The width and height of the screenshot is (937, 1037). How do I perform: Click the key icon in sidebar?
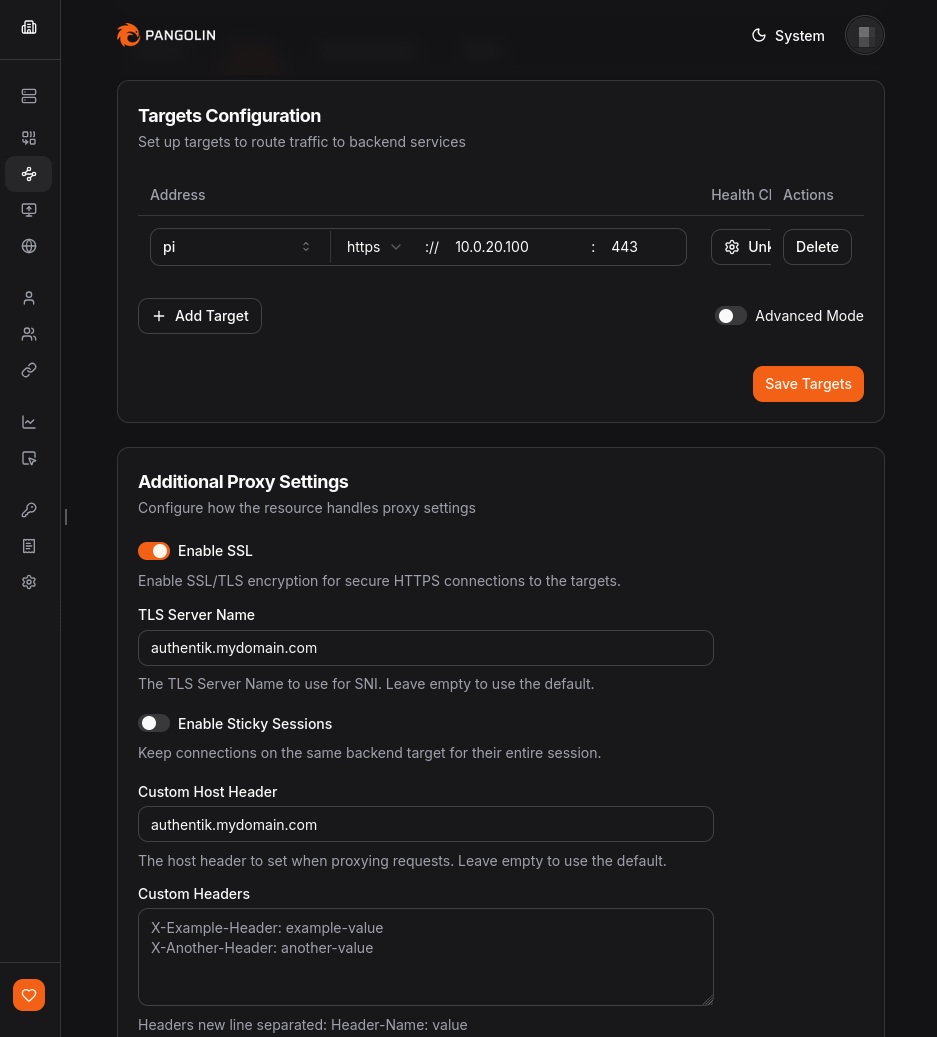pyautogui.click(x=29, y=510)
